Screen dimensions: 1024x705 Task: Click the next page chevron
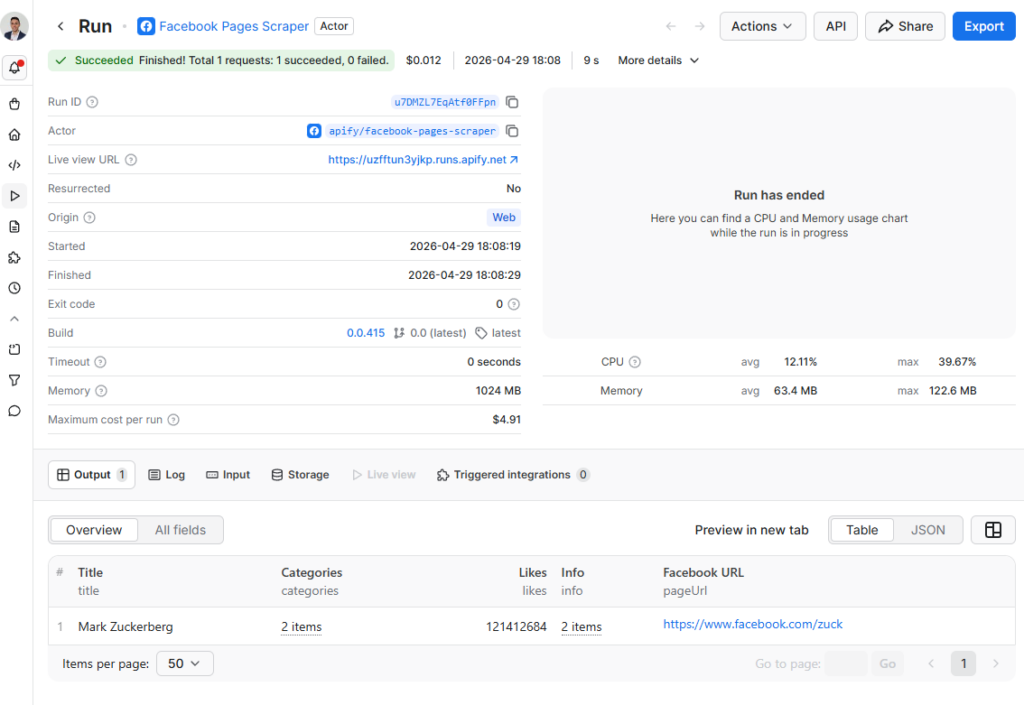pyautogui.click(x=995, y=664)
